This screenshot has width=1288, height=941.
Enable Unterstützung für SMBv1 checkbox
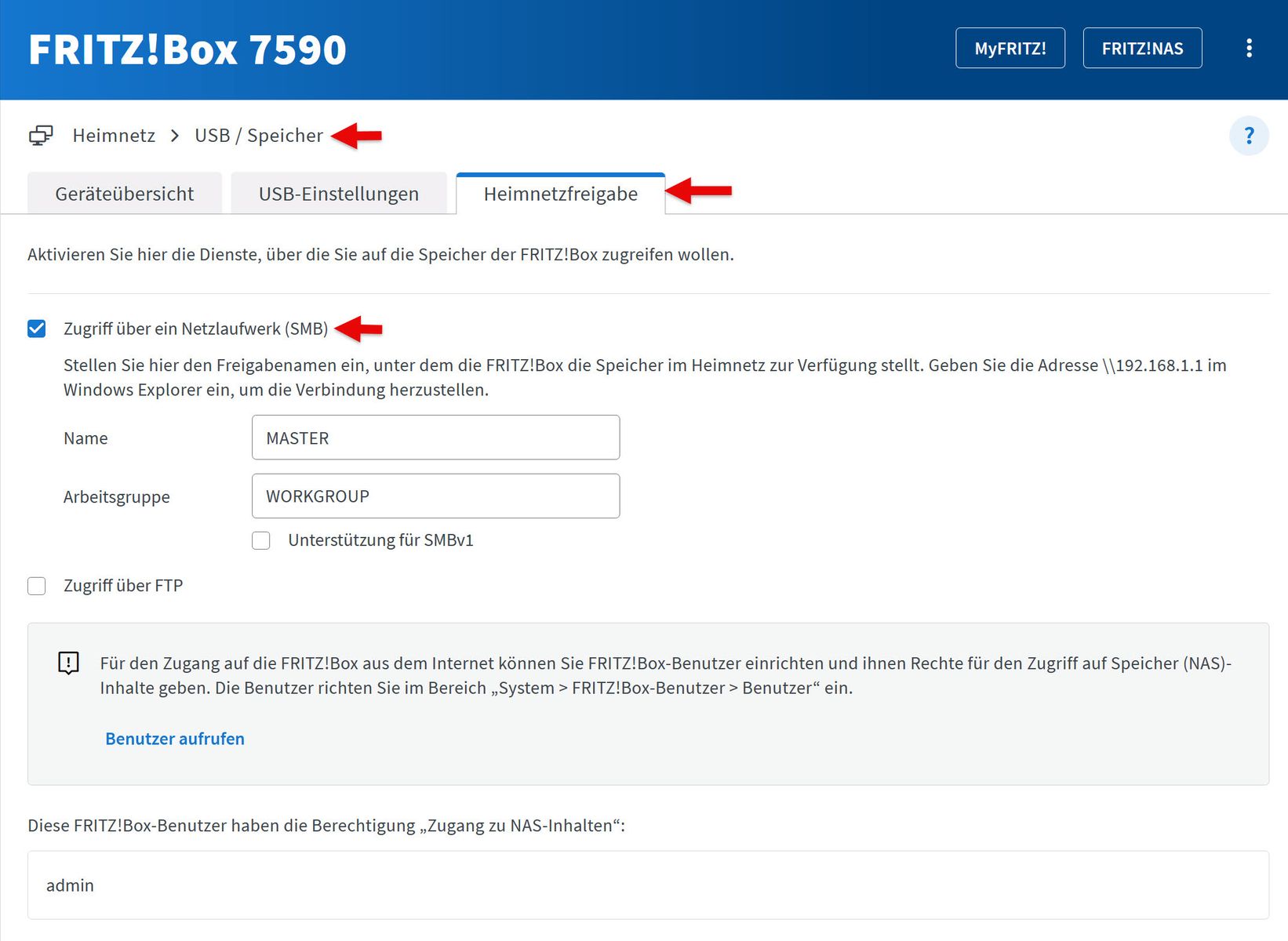261,540
